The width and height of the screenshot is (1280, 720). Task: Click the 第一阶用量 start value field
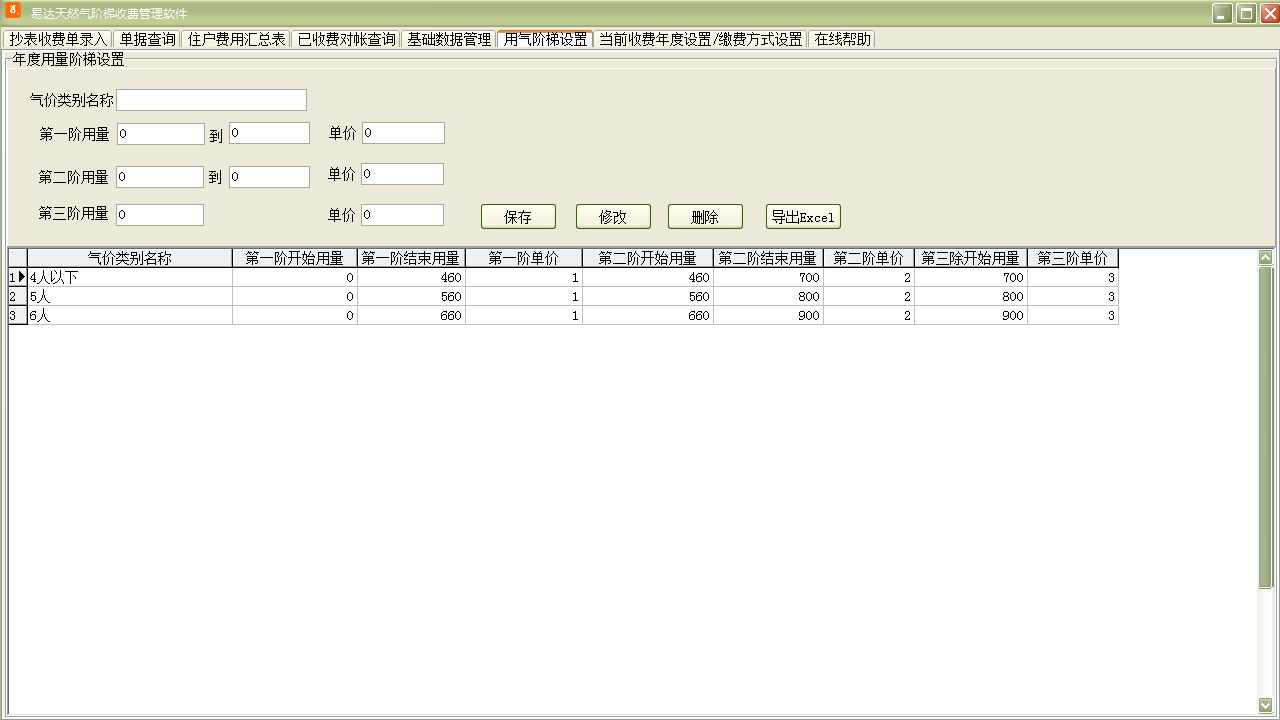[x=160, y=134]
